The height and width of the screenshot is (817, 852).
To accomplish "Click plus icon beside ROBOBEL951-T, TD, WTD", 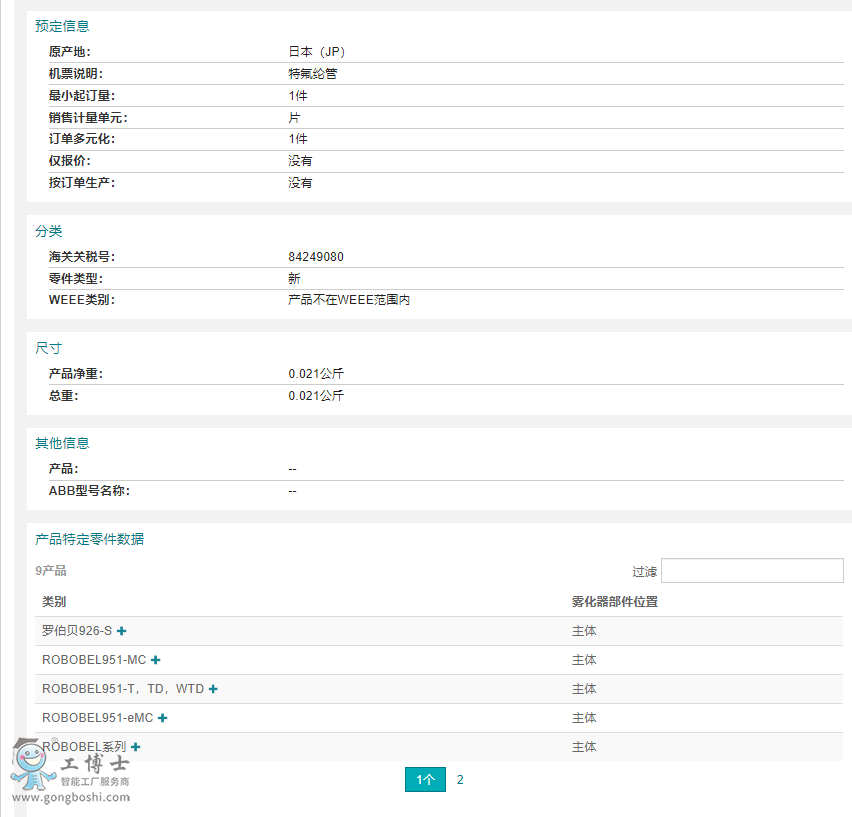I will coord(213,689).
